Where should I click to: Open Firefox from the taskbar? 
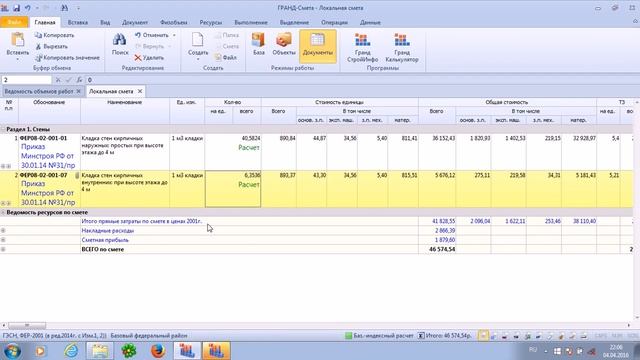[158, 351]
